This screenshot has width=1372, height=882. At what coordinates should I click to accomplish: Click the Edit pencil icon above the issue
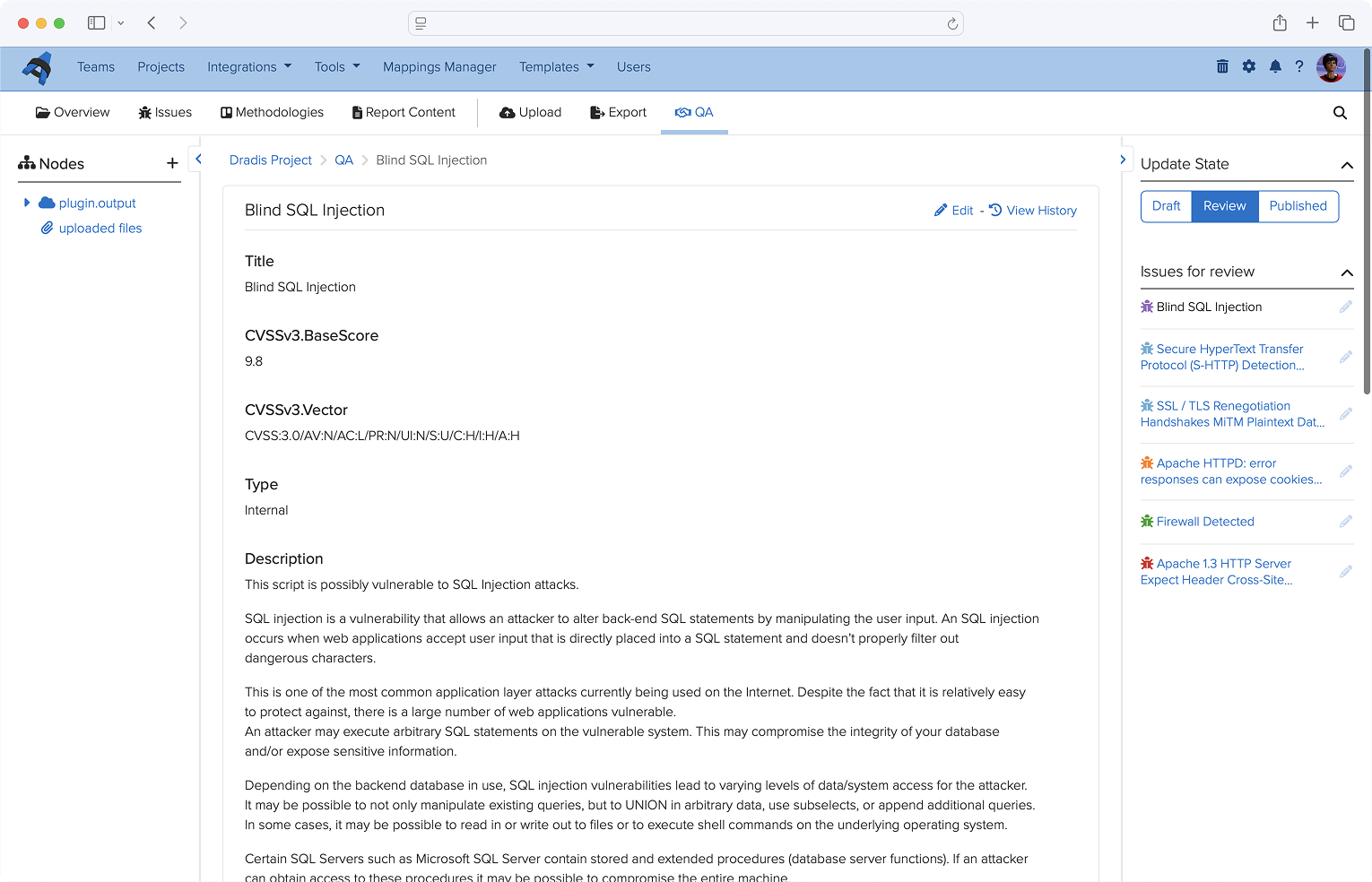940,210
